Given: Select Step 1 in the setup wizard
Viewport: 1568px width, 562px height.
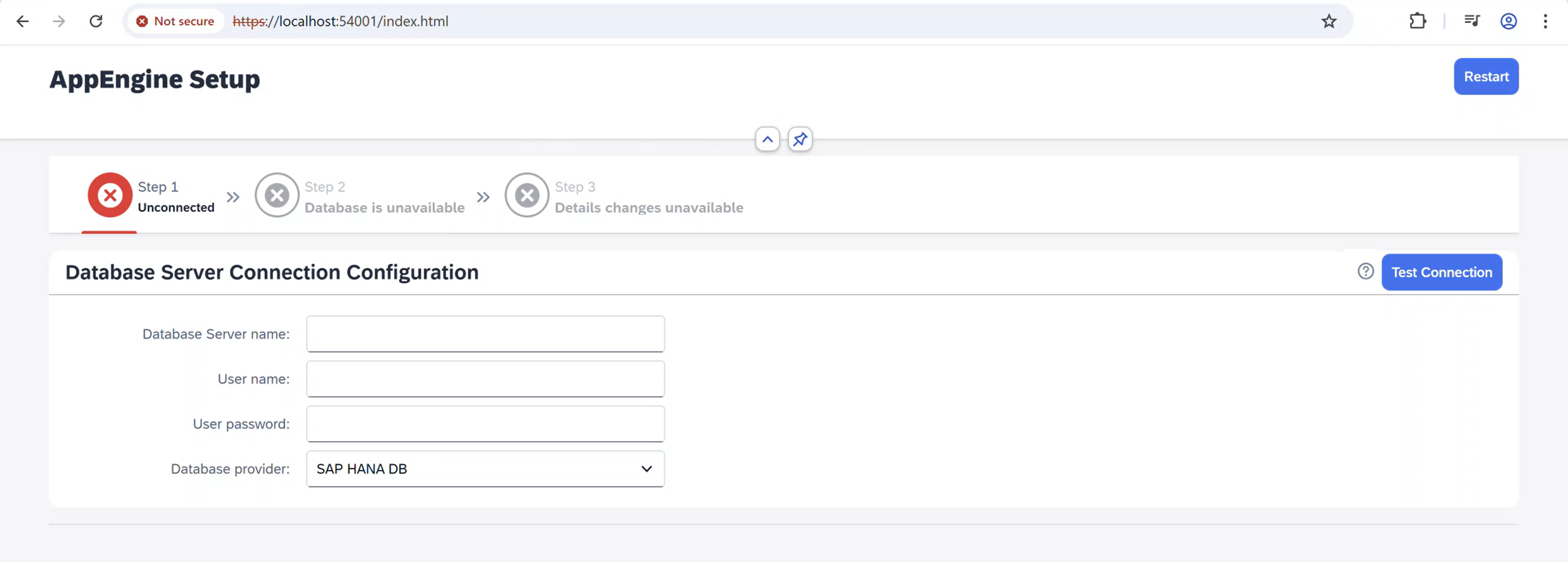Looking at the screenshot, I should click(x=175, y=196).
